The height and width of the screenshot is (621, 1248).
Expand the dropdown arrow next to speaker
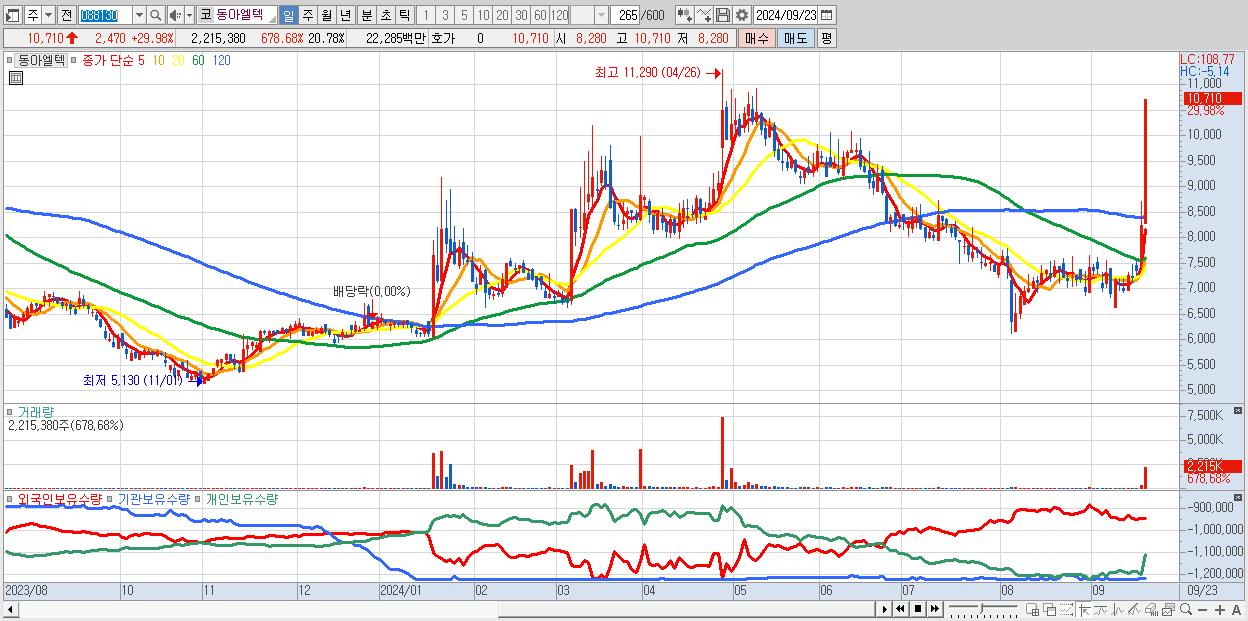tap(189, 15)
